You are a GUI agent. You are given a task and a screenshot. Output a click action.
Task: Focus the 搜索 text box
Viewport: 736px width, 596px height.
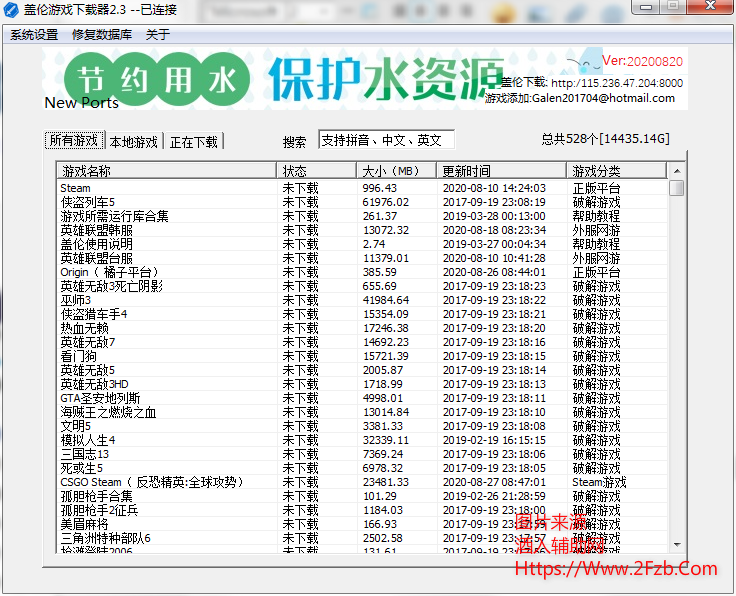click(386, 140)
